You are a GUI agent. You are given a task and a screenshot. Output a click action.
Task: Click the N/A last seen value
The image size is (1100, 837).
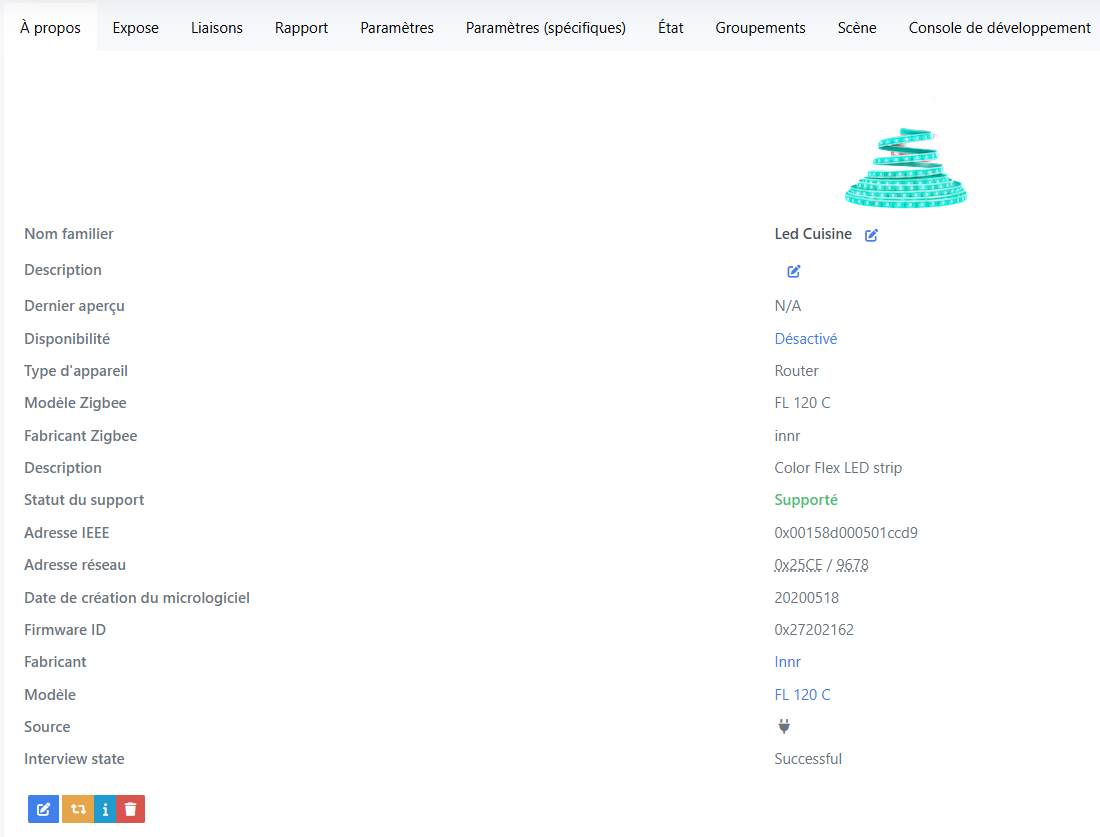click(x=787, y=306)
